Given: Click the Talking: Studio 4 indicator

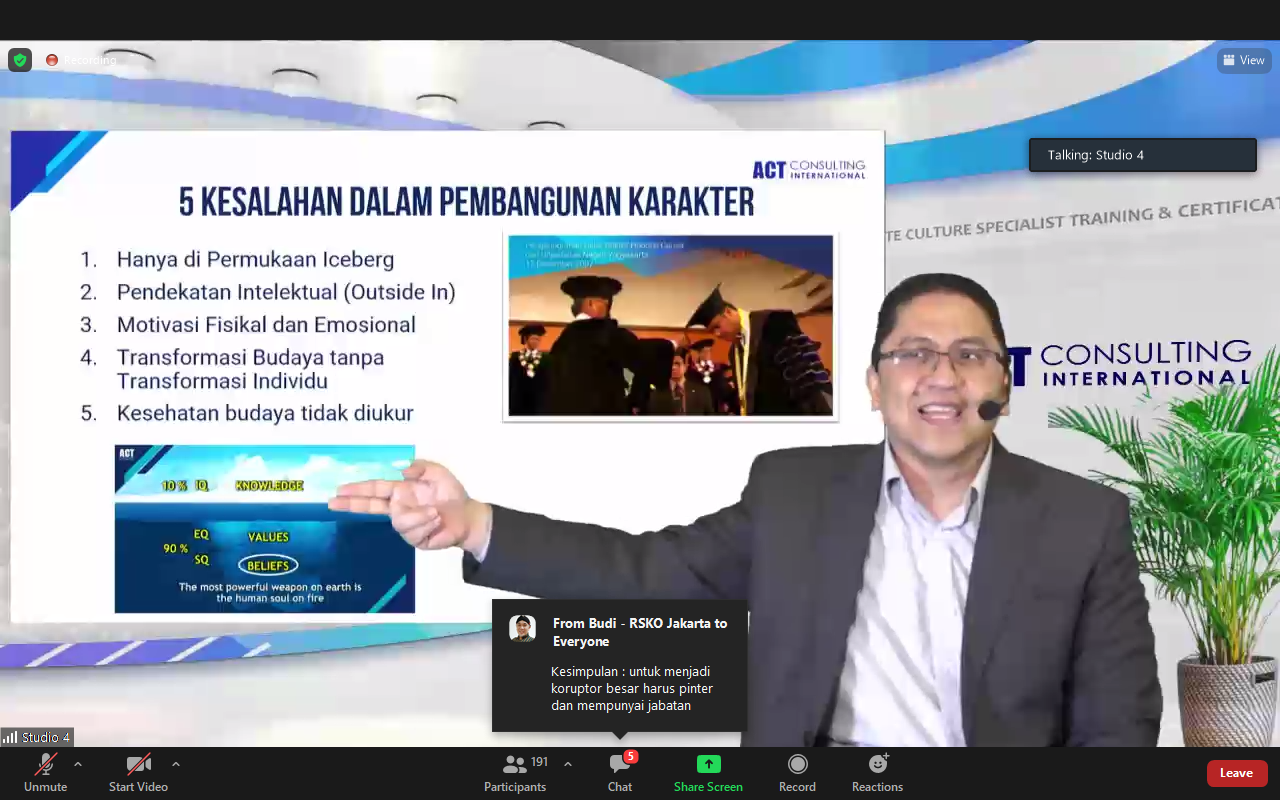Looking at the screenshot, I should (1142, 155).
